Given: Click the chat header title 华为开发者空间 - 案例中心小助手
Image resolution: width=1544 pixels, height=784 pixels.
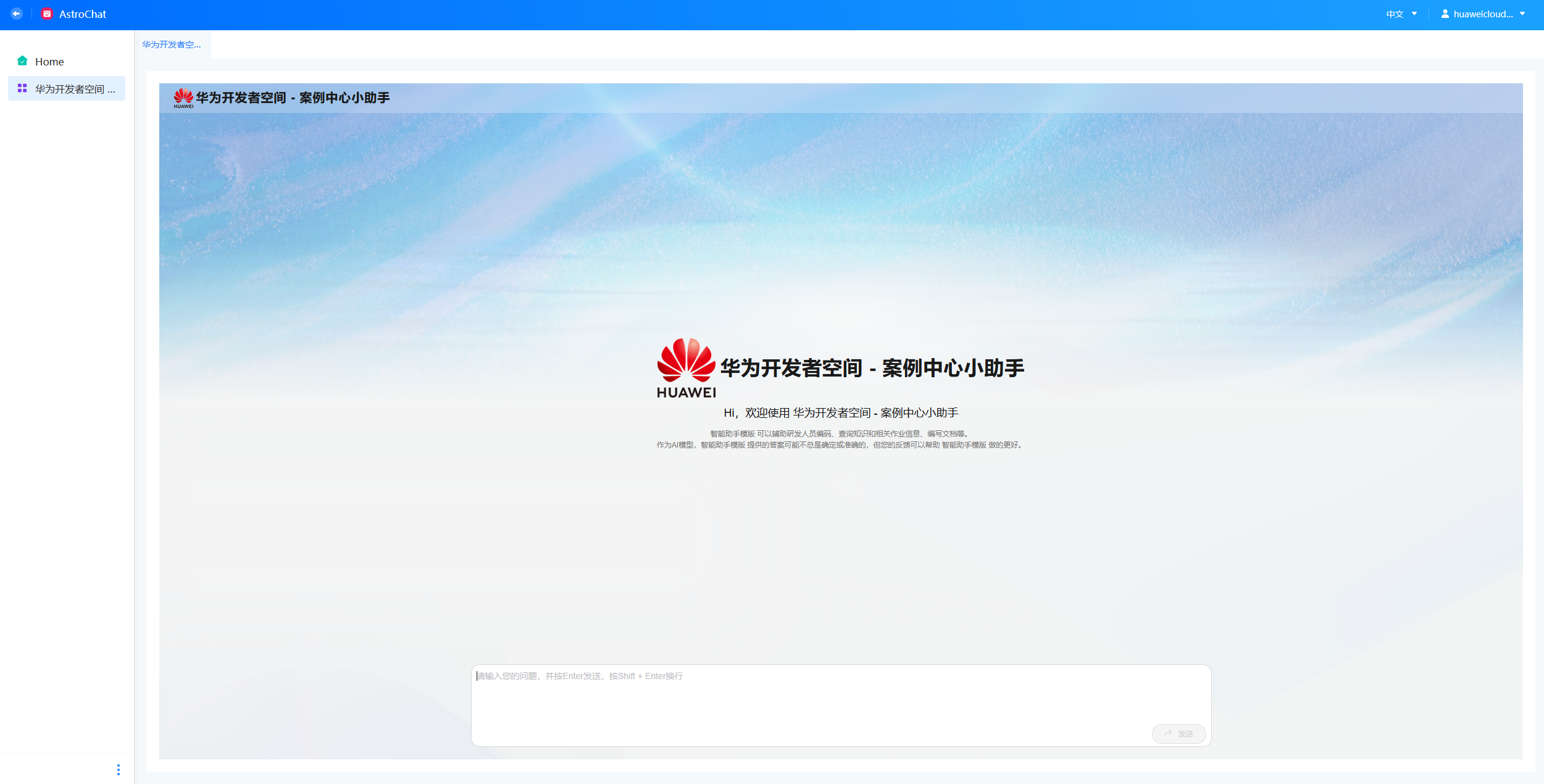Looking at the screenshot, I should click(293, 98).
